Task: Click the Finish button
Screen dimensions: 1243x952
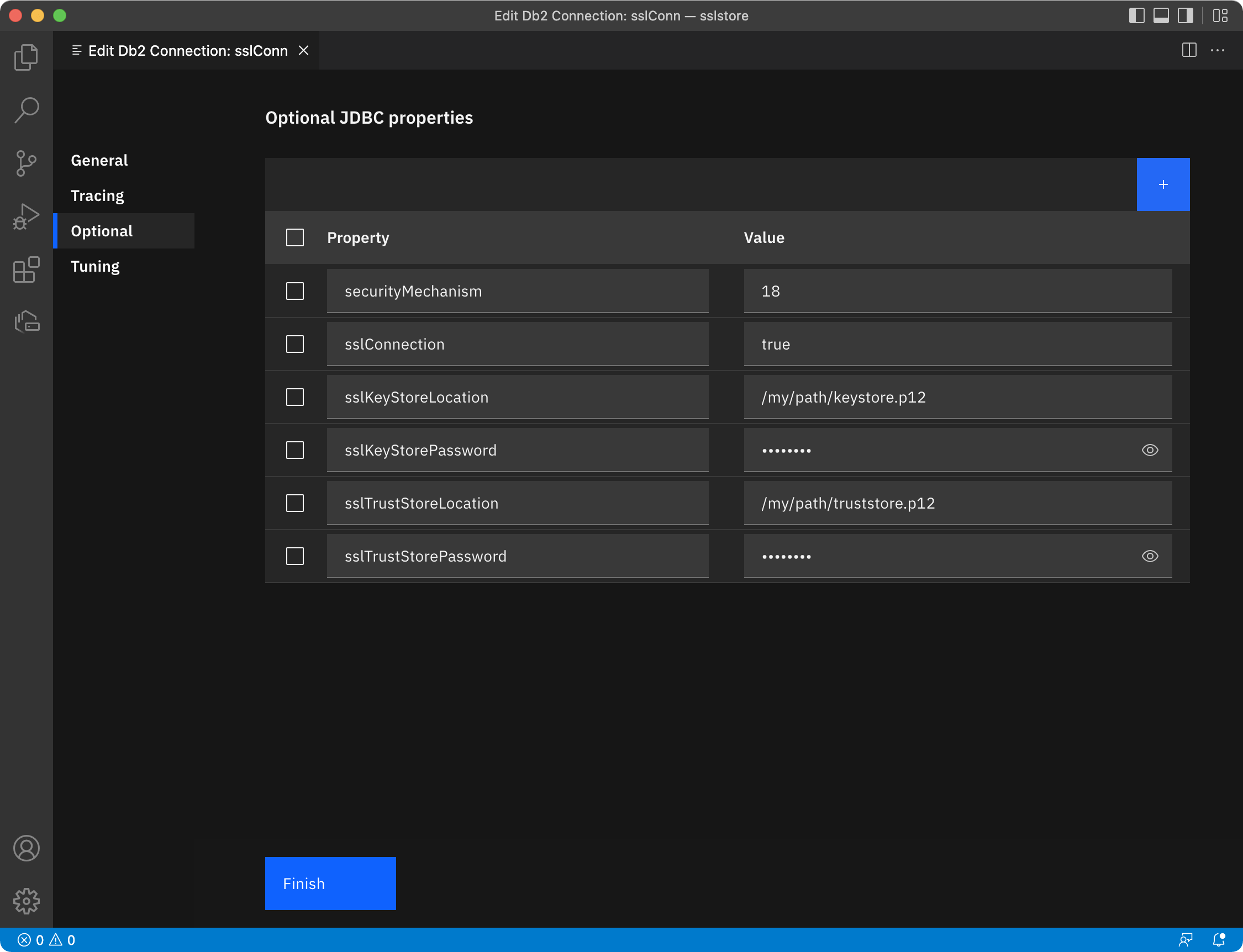Action: click(330, 883)
